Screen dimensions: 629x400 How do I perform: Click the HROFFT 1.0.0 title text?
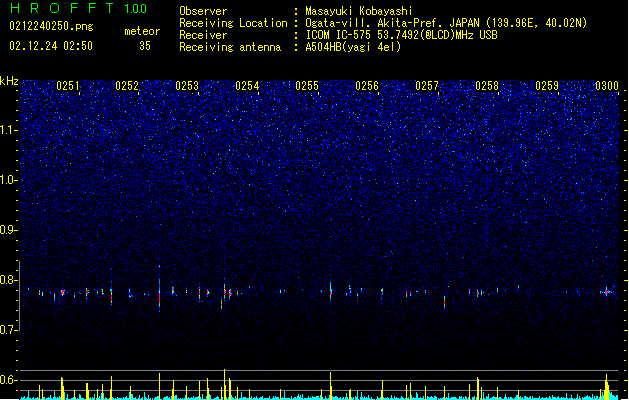[79, 8]
